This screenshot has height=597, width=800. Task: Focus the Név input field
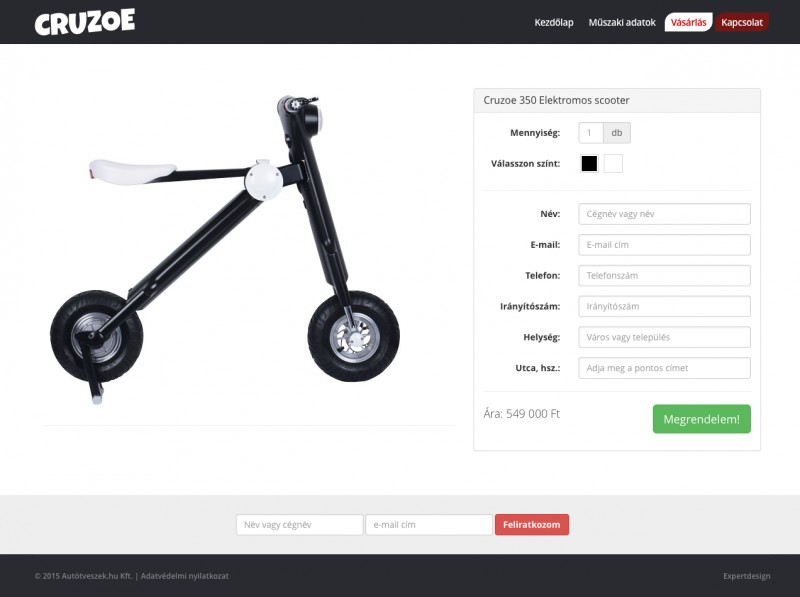coord(664,214)
